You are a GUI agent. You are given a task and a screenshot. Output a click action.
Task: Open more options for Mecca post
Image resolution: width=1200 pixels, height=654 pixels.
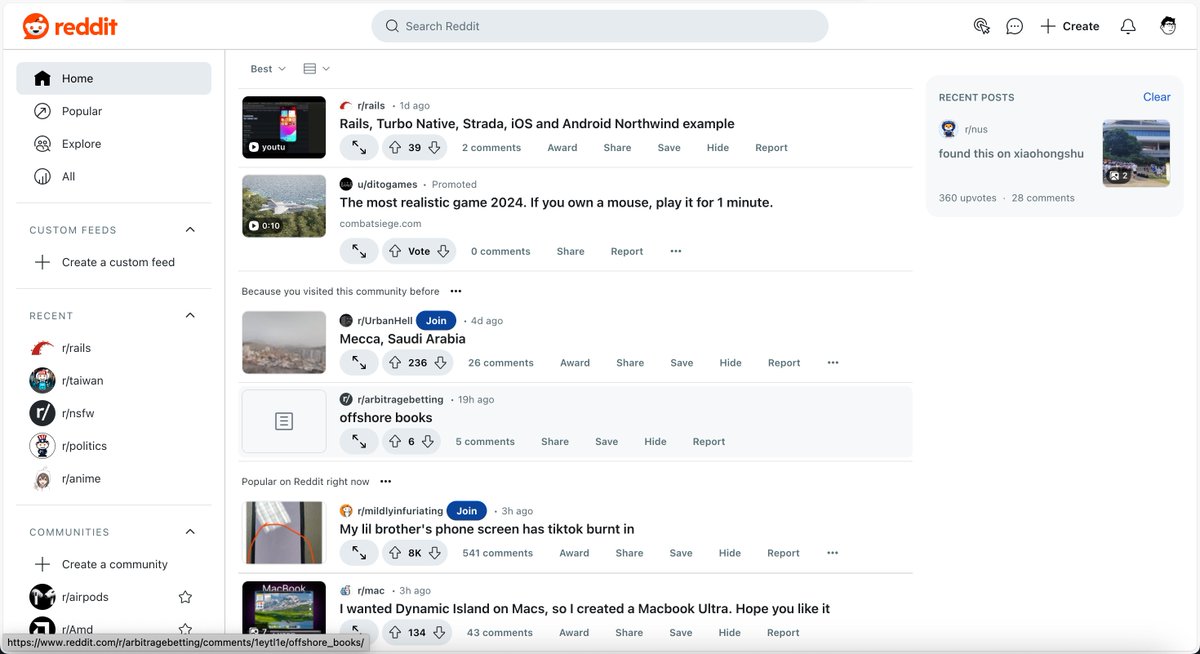tap(833, 363)
